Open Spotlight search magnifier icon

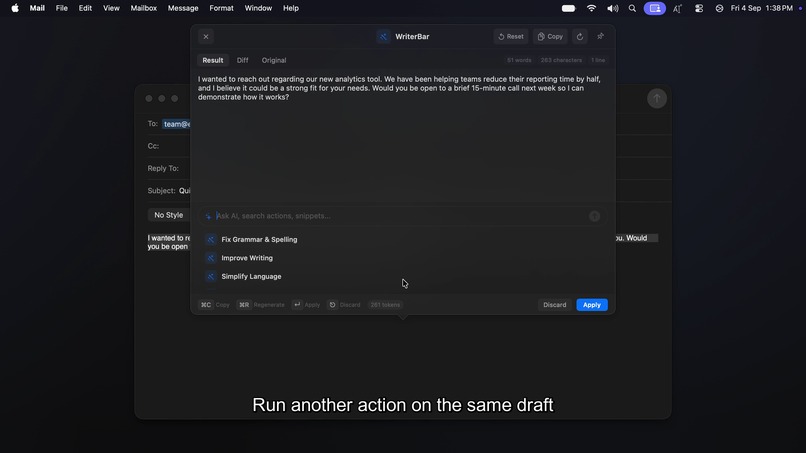pyautogui.click(x=632, y=8)
